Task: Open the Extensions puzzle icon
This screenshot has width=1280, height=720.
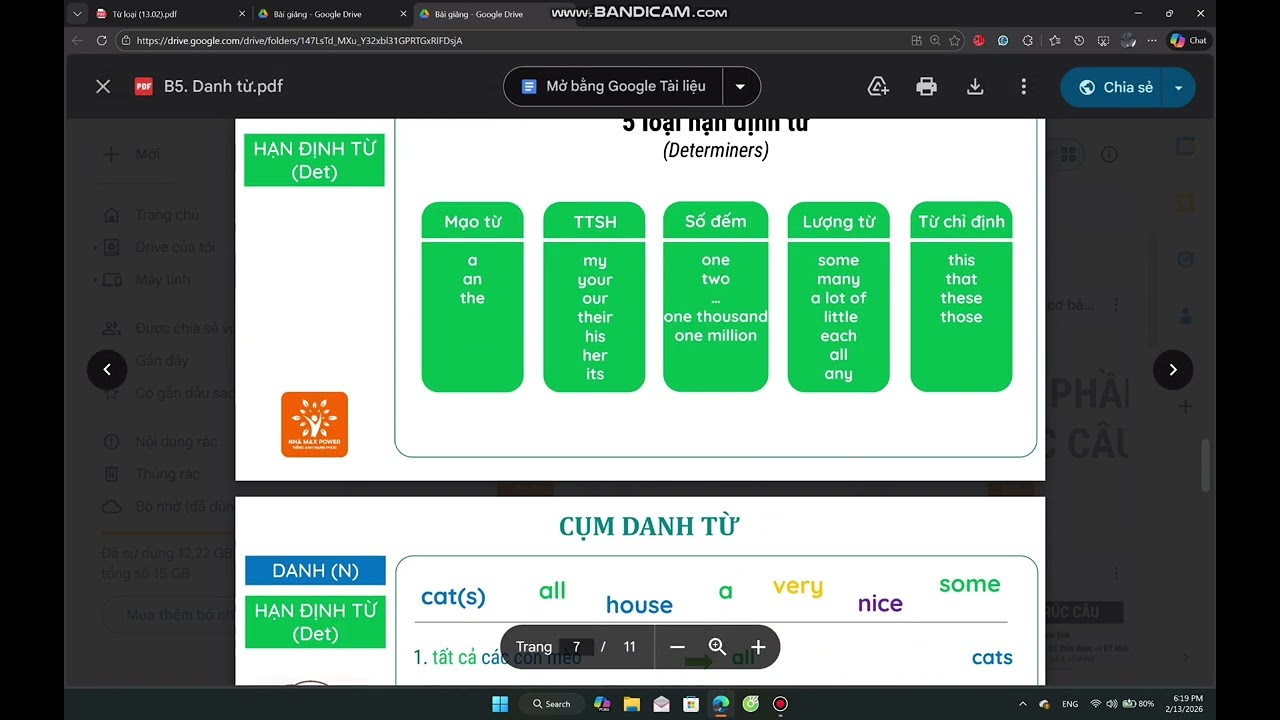Action: pos(1028,41)
